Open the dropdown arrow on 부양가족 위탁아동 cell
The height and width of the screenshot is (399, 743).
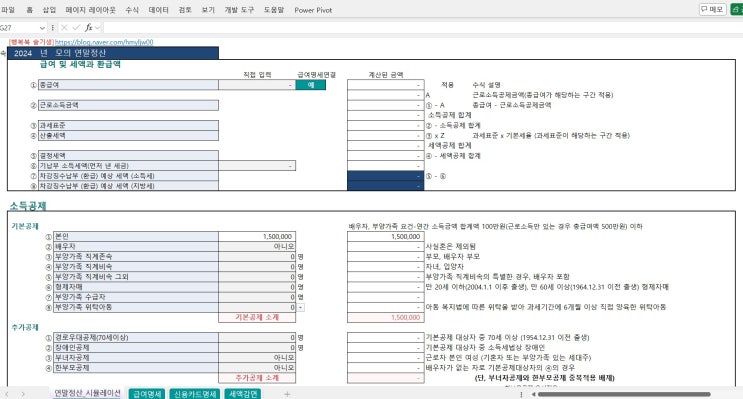pyautogui.click(x=300, y=308)
